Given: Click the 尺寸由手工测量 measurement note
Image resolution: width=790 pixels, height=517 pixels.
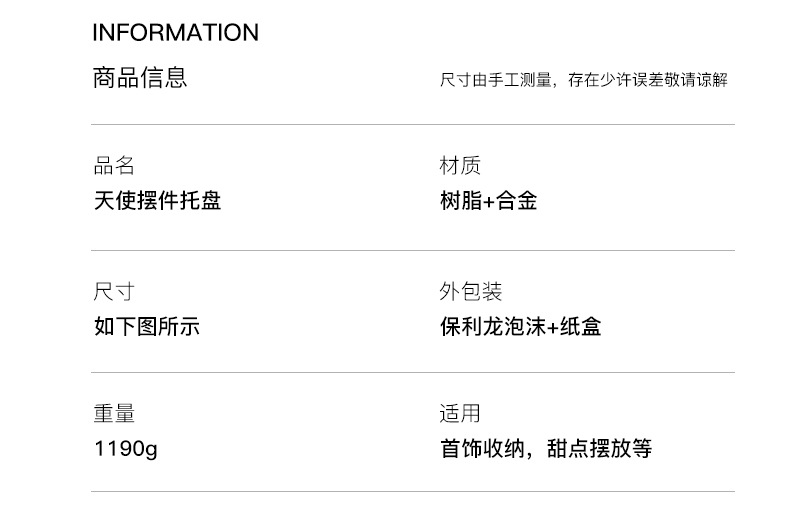Looking at the screenshot, I should (496, 80).
